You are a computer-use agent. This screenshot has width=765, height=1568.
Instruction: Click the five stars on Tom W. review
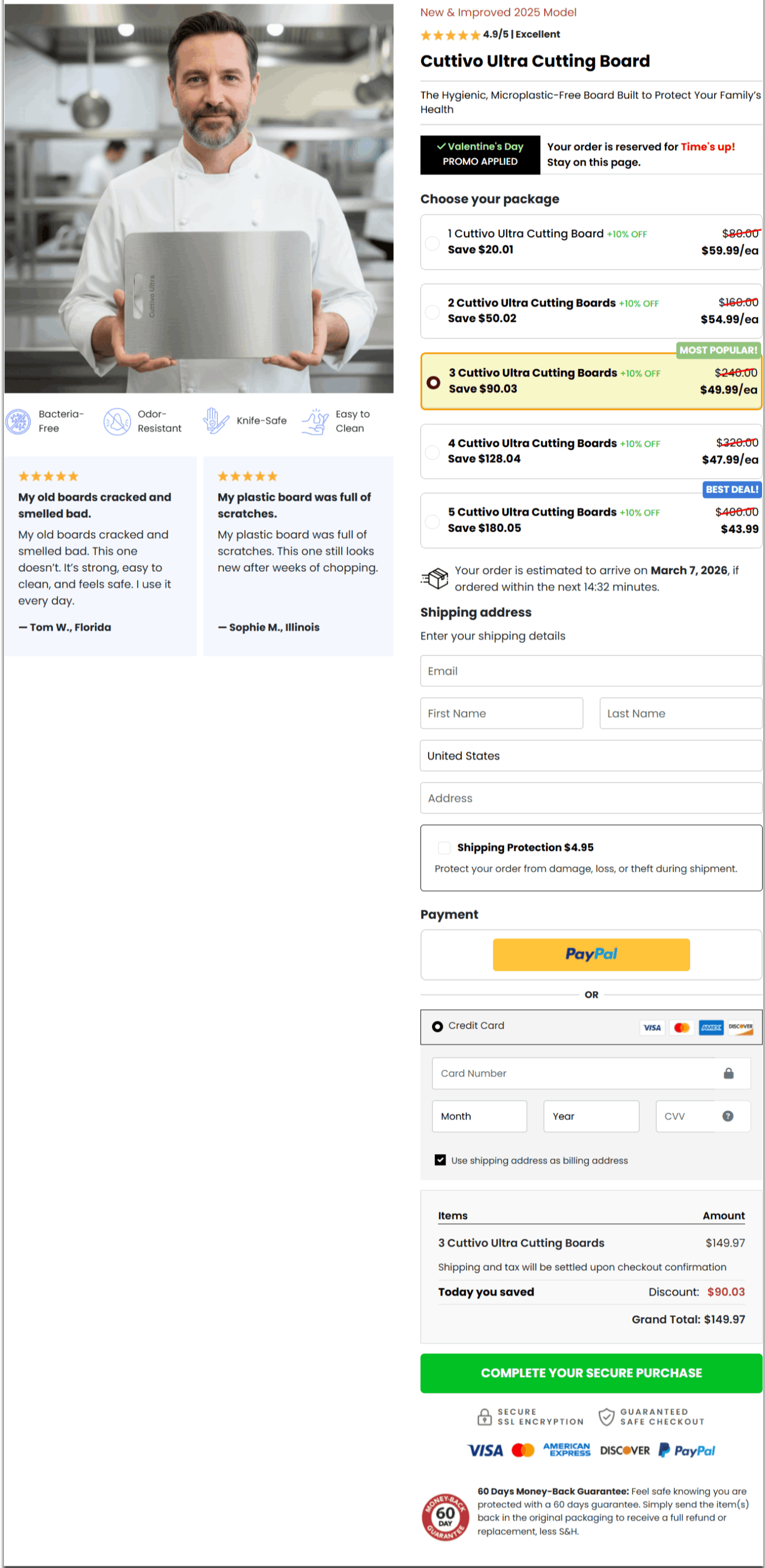pos(48,476)
